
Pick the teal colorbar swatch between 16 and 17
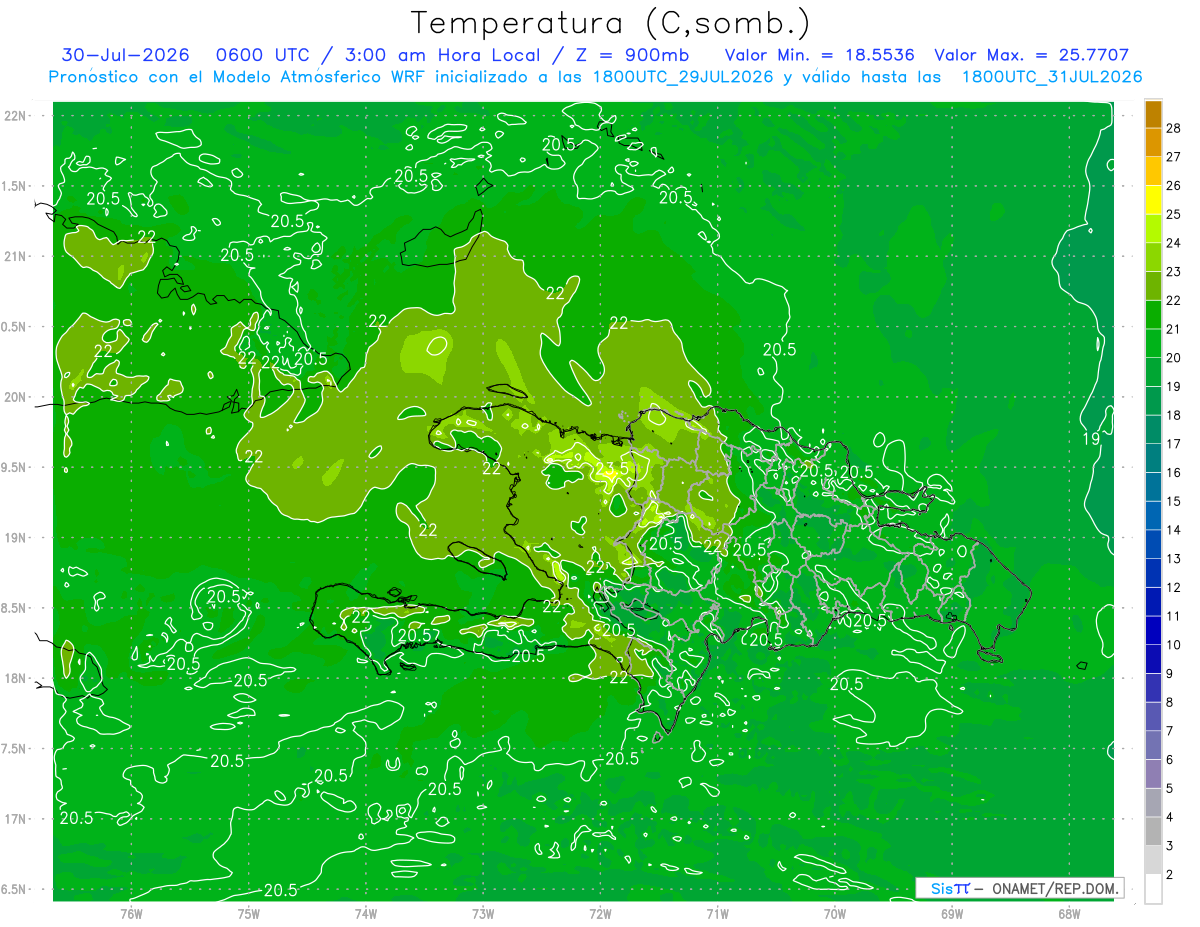pos(1153,459)
